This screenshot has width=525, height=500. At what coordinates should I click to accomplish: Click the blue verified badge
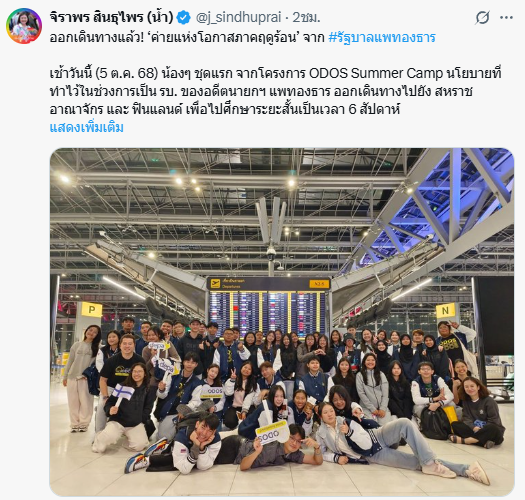[x=183, y=18]
